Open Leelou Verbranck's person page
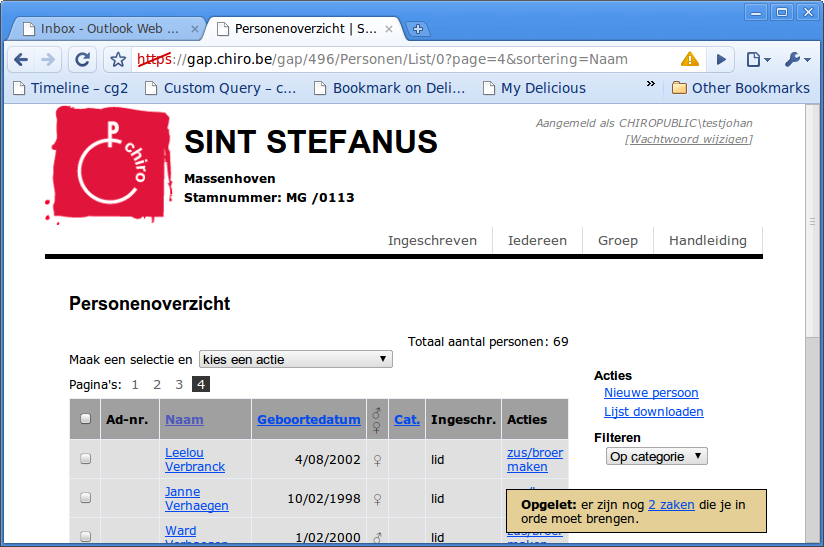This screenshot has width=824, height=547. 194,460
